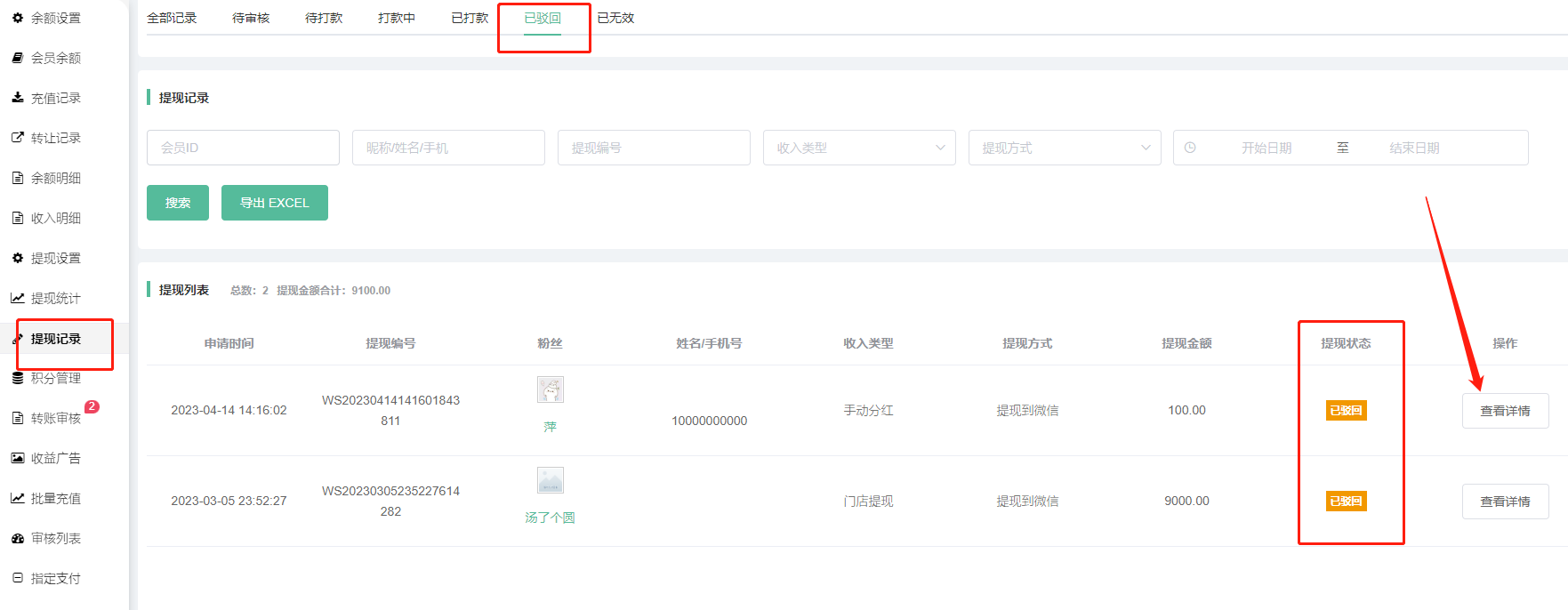Open the 提现方式 dropdown

point(1064,148)
